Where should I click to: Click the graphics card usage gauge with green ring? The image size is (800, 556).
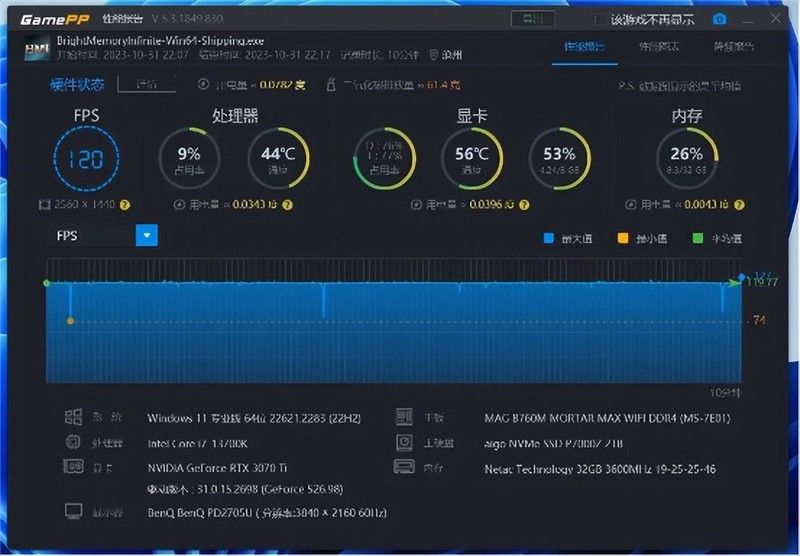tap(384, 159)
